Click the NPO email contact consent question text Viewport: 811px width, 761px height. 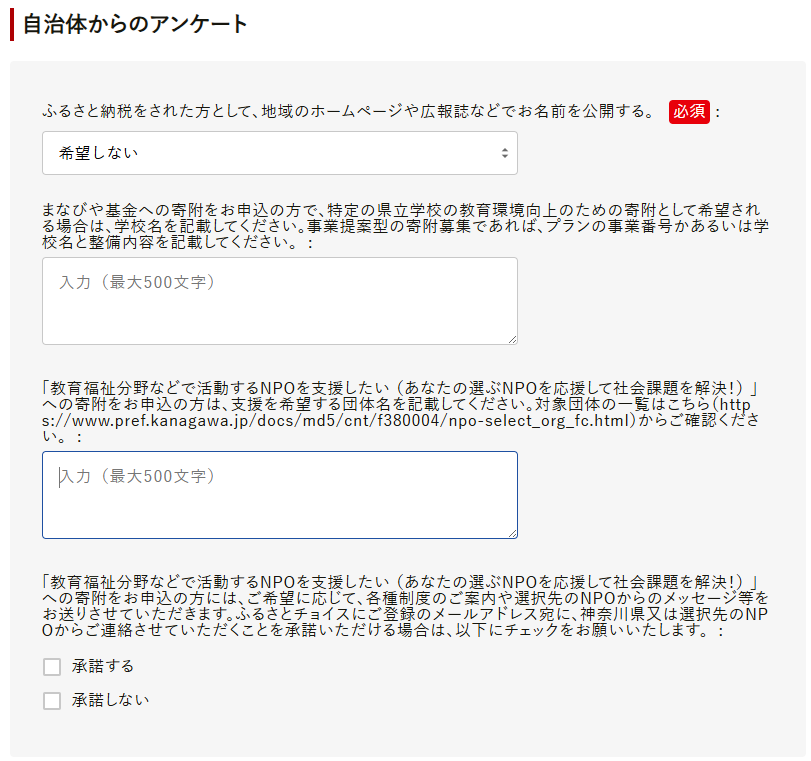(x=400, y=605)
